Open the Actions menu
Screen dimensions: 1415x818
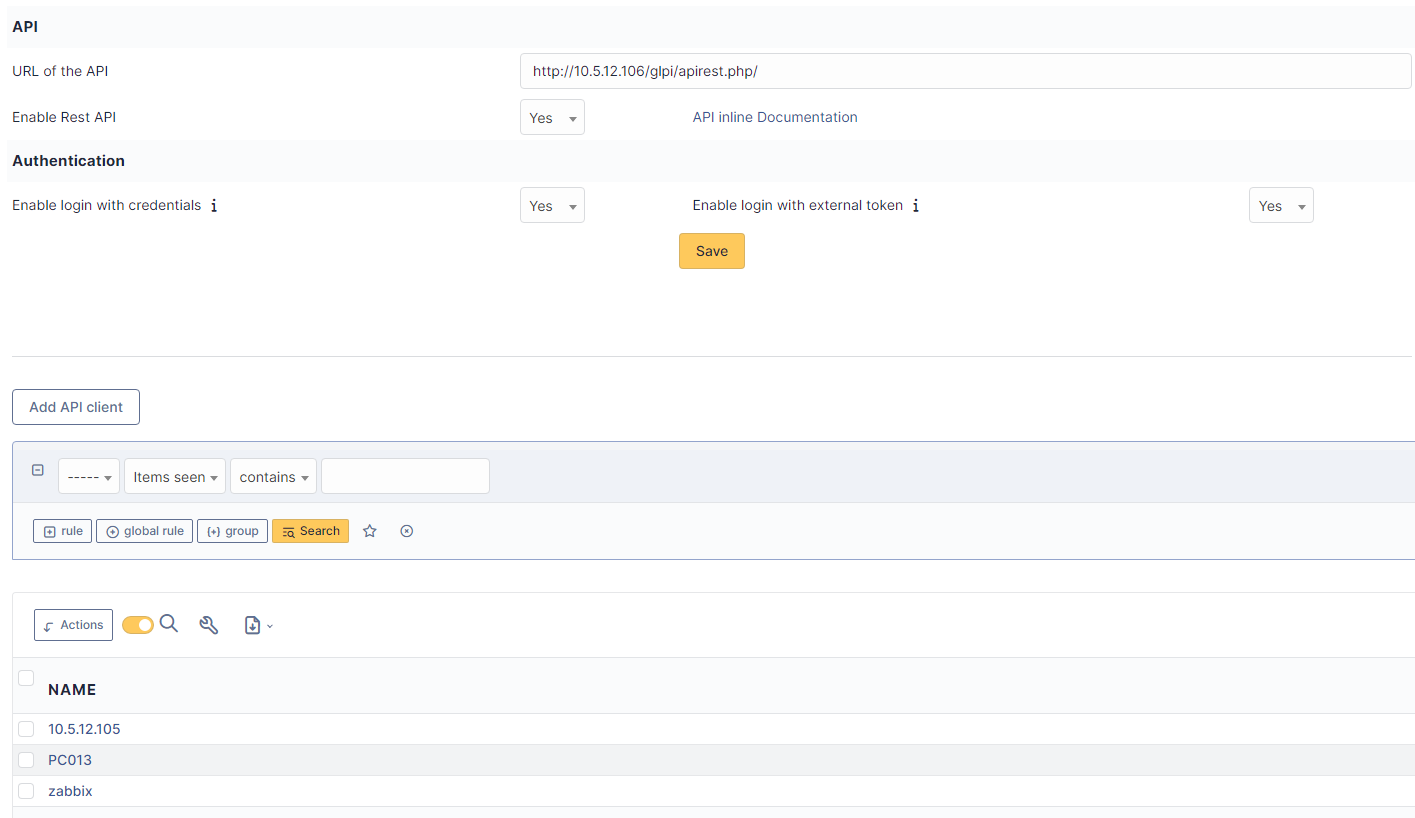73,625
